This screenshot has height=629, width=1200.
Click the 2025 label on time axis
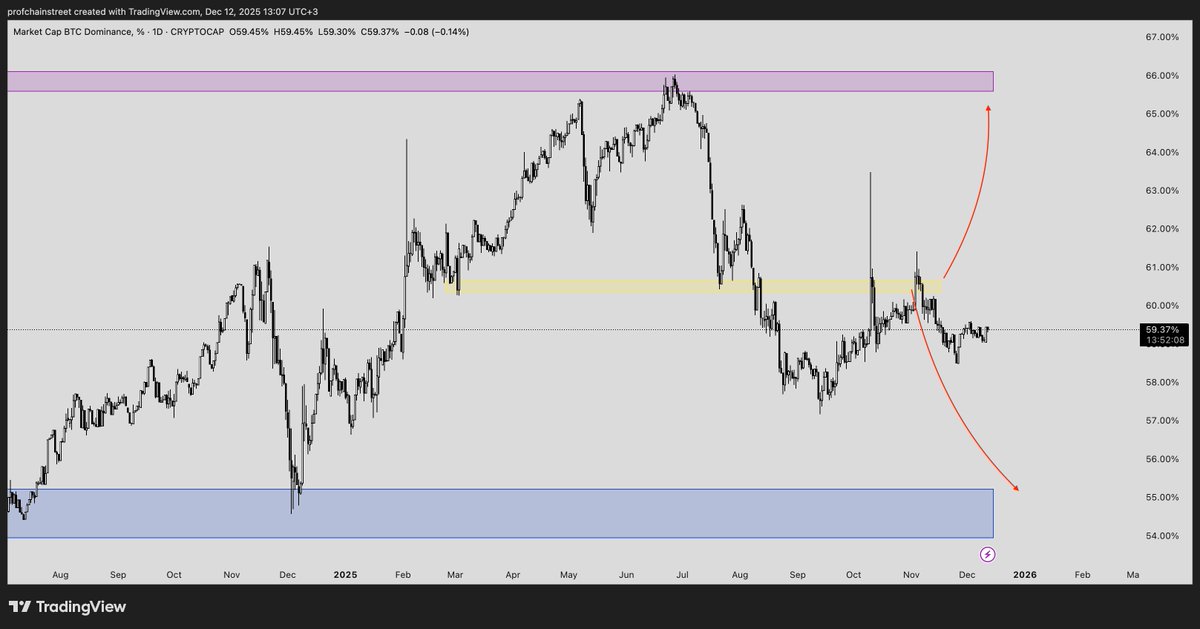(x=345, y=575)
